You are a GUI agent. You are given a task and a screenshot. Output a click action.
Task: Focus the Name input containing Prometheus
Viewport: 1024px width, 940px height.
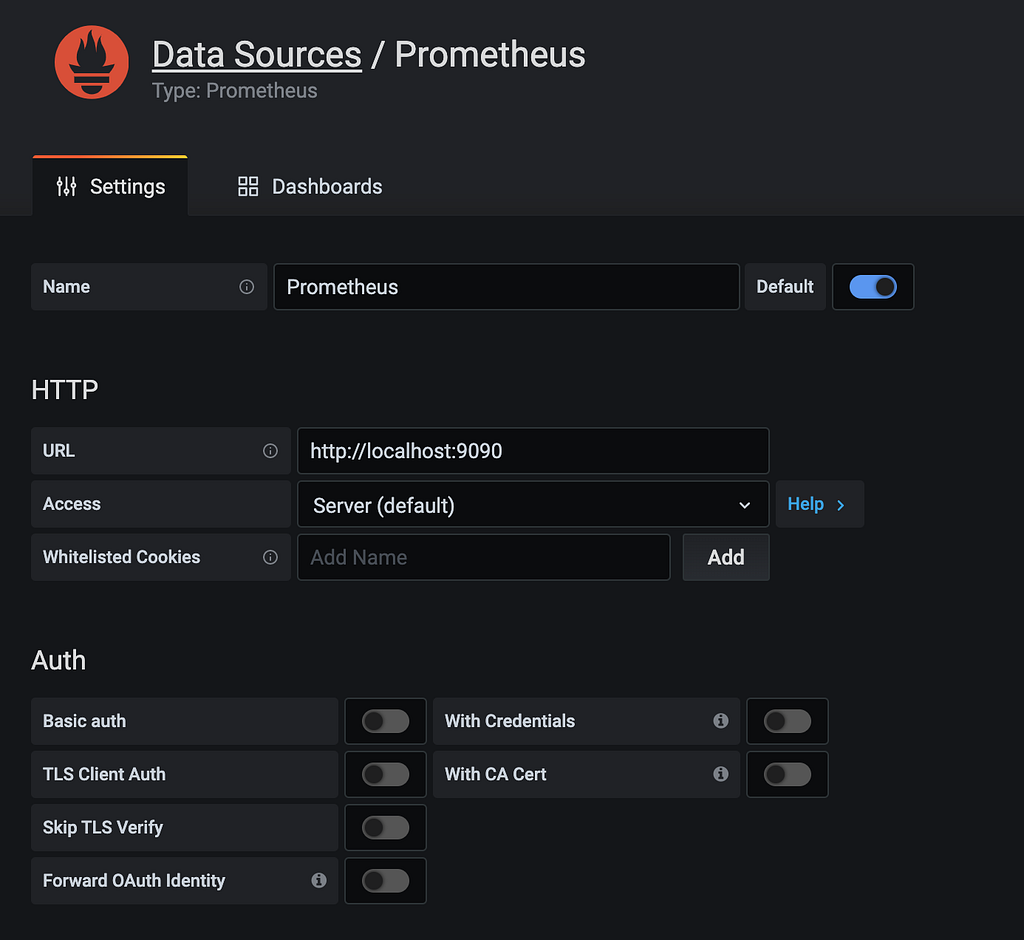pyautogui.click(x=506, y=287)
